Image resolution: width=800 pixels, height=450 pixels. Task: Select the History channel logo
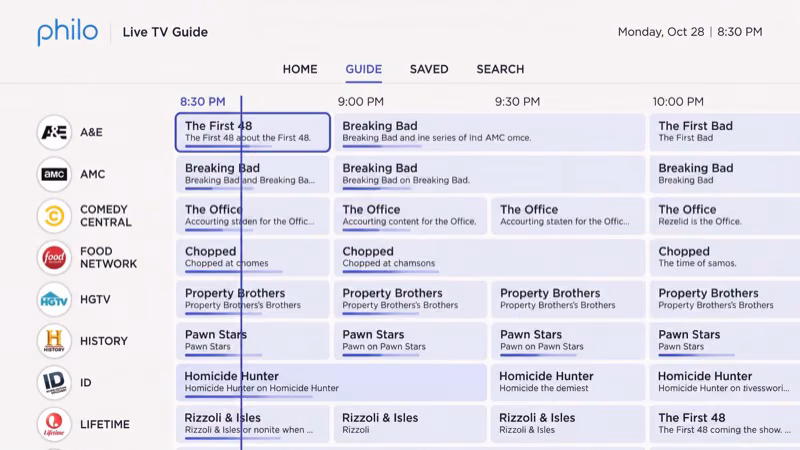point(54,341)
